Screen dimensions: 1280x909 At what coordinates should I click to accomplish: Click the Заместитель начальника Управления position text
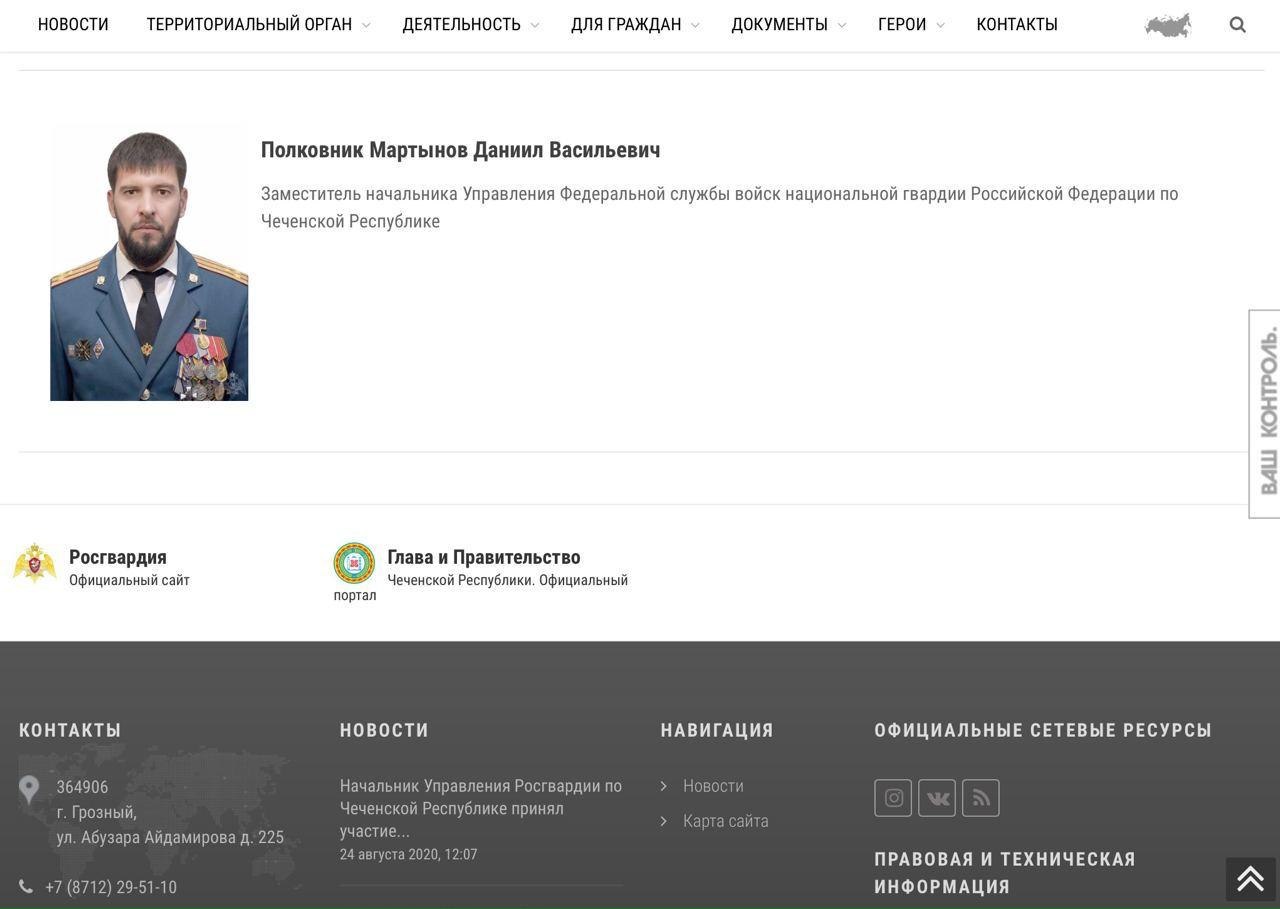(720, 207)
